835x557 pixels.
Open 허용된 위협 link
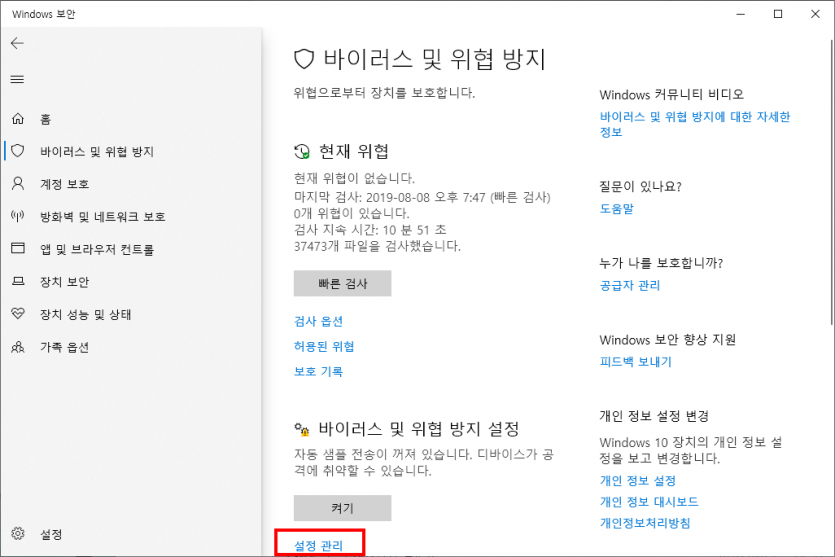coord(324,346)
